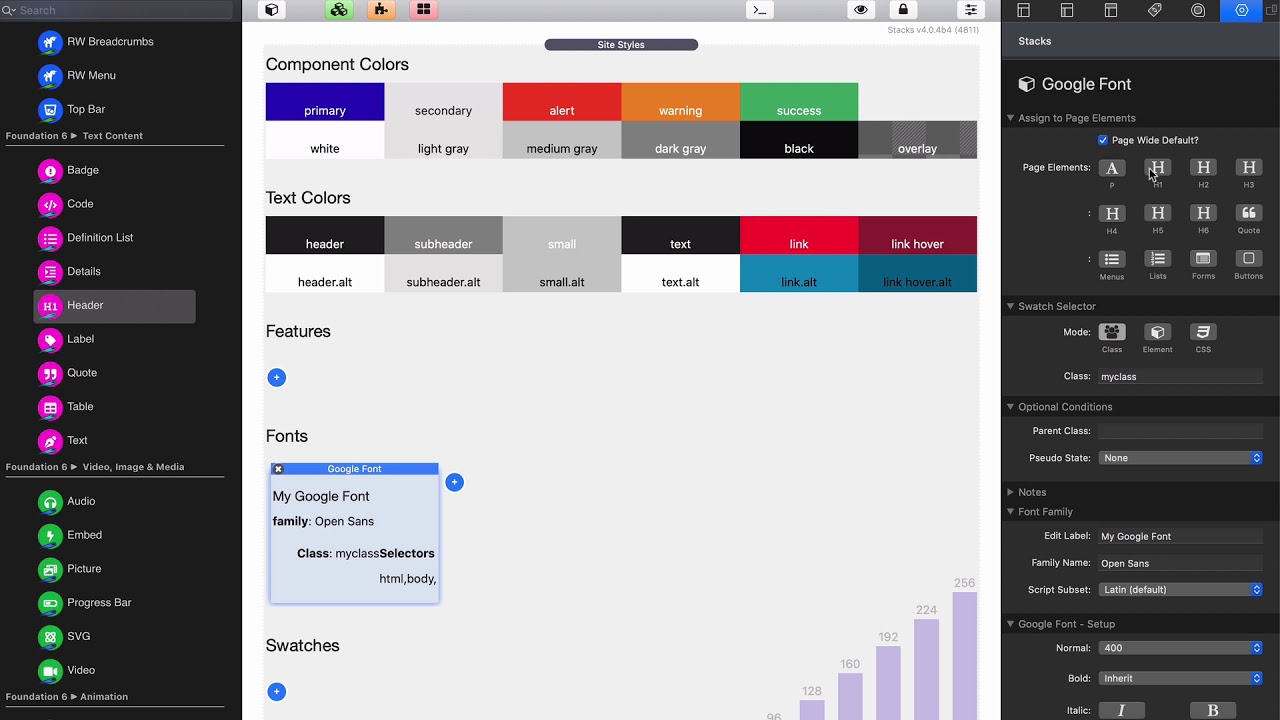The width and height of the screenshot is (1280, 720).
Task: Select the SVG stack icon
Action: [50, 636]
